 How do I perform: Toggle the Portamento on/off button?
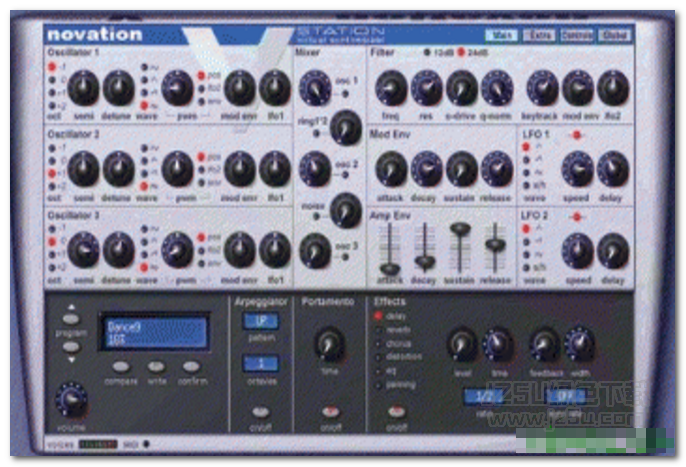tap(331, 412)
